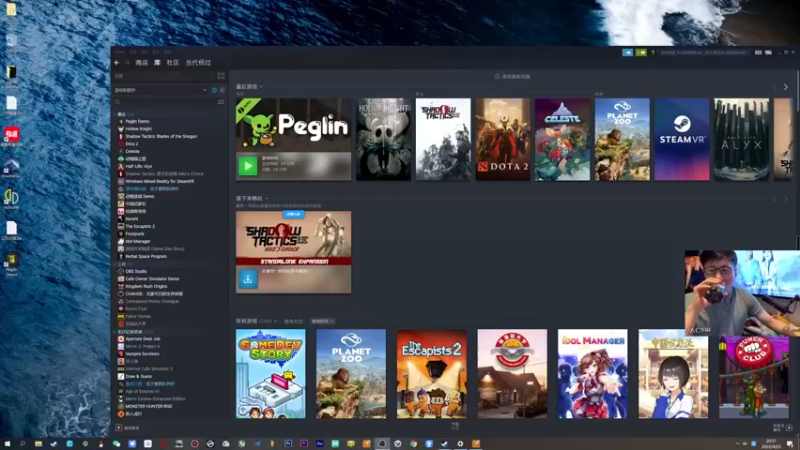Viewport: 800px width, 450px height.
Task: Open the profile name tab in Steam navigation
Action: click(198, 63)
